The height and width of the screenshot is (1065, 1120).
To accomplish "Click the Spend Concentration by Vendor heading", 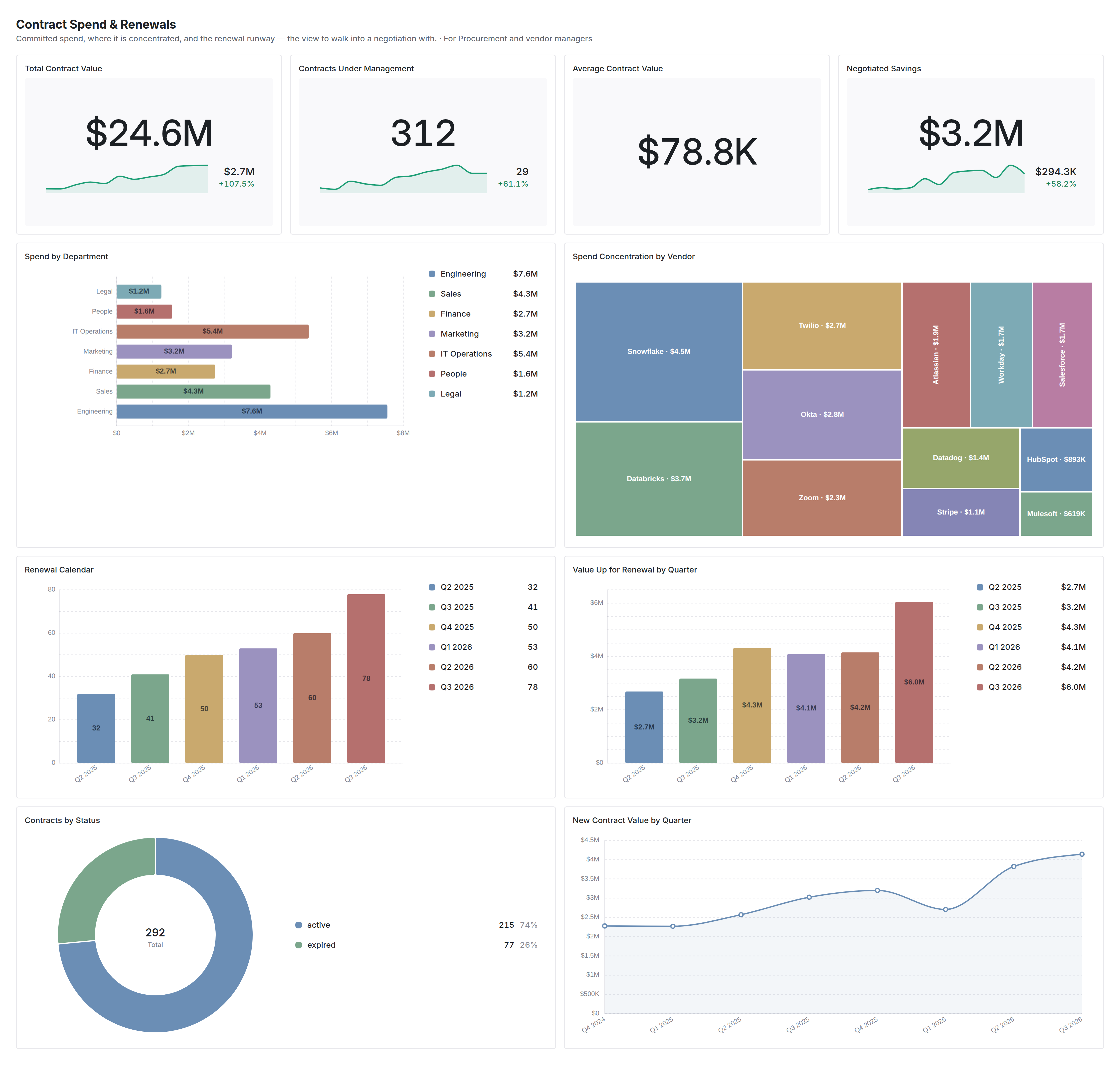I will pos(633,257).
